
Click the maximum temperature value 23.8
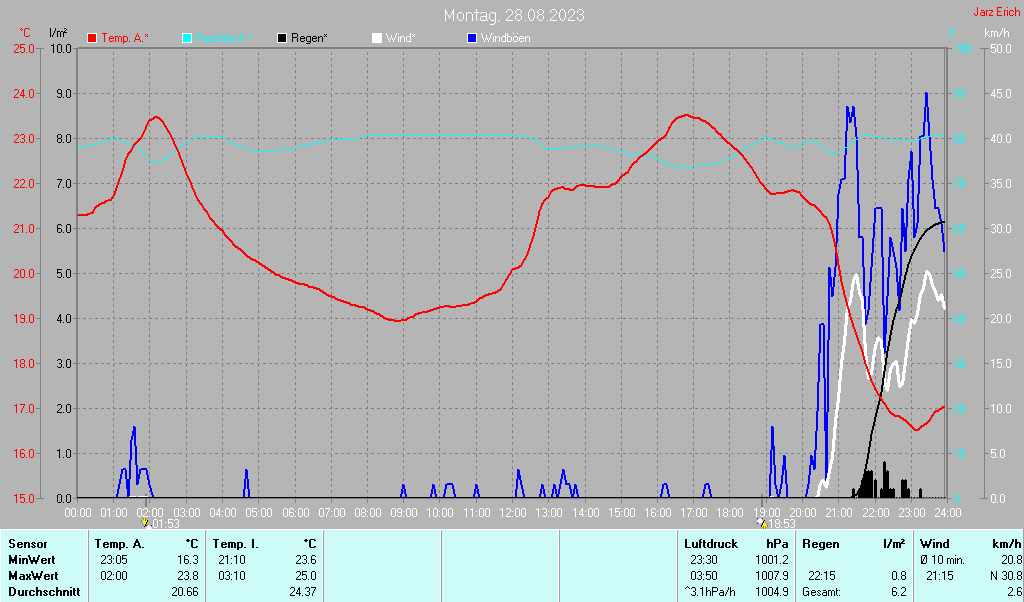(x=188, y=577)
